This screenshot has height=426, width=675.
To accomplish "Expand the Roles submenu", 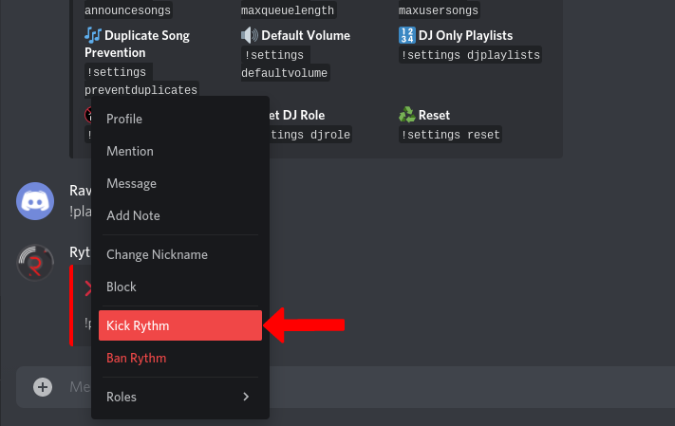I will (180, 397).
